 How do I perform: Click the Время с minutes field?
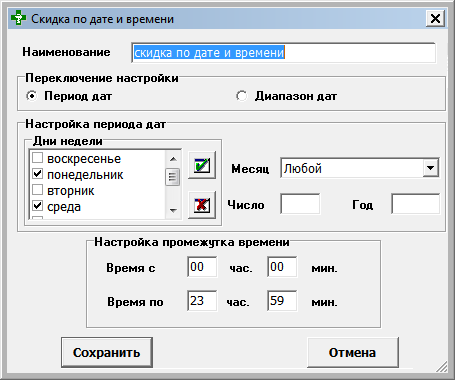coord(282,267)
